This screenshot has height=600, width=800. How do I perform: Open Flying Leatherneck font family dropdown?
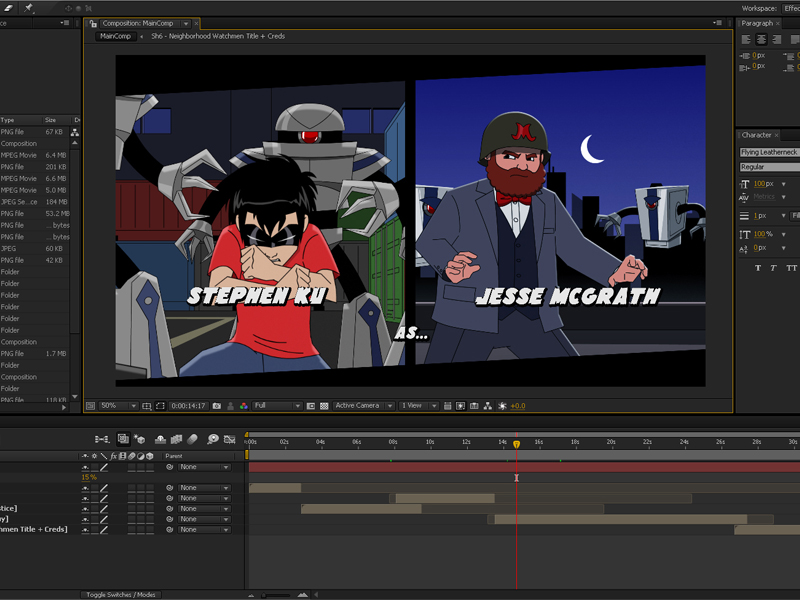tap(769, 152)
